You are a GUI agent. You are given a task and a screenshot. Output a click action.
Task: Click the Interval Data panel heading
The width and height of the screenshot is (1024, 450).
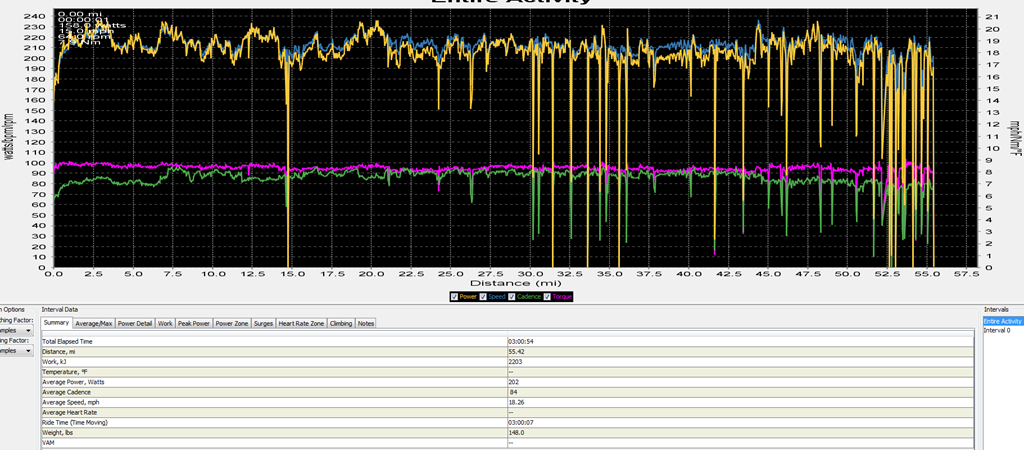[x=58, y=310]
